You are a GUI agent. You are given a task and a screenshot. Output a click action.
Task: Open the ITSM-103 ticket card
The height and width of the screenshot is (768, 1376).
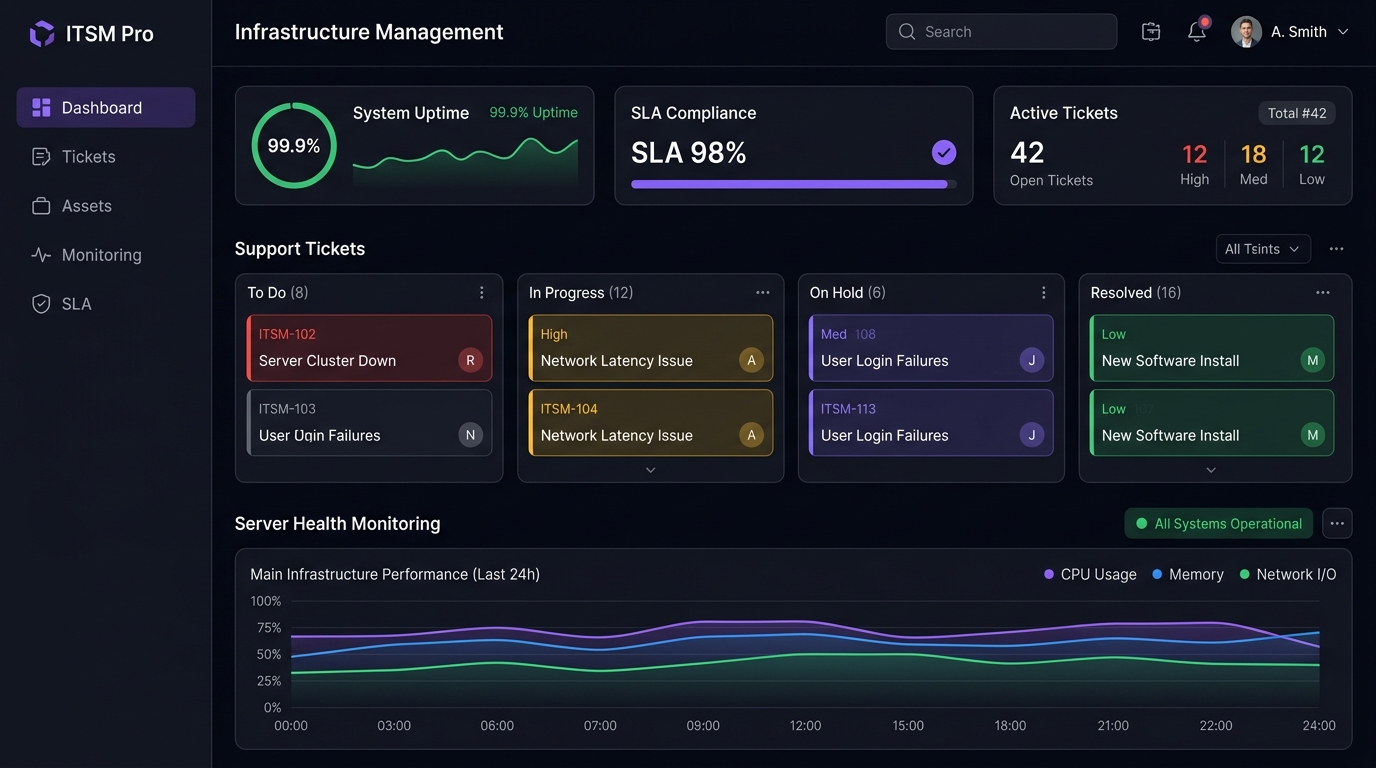(369, 423)
